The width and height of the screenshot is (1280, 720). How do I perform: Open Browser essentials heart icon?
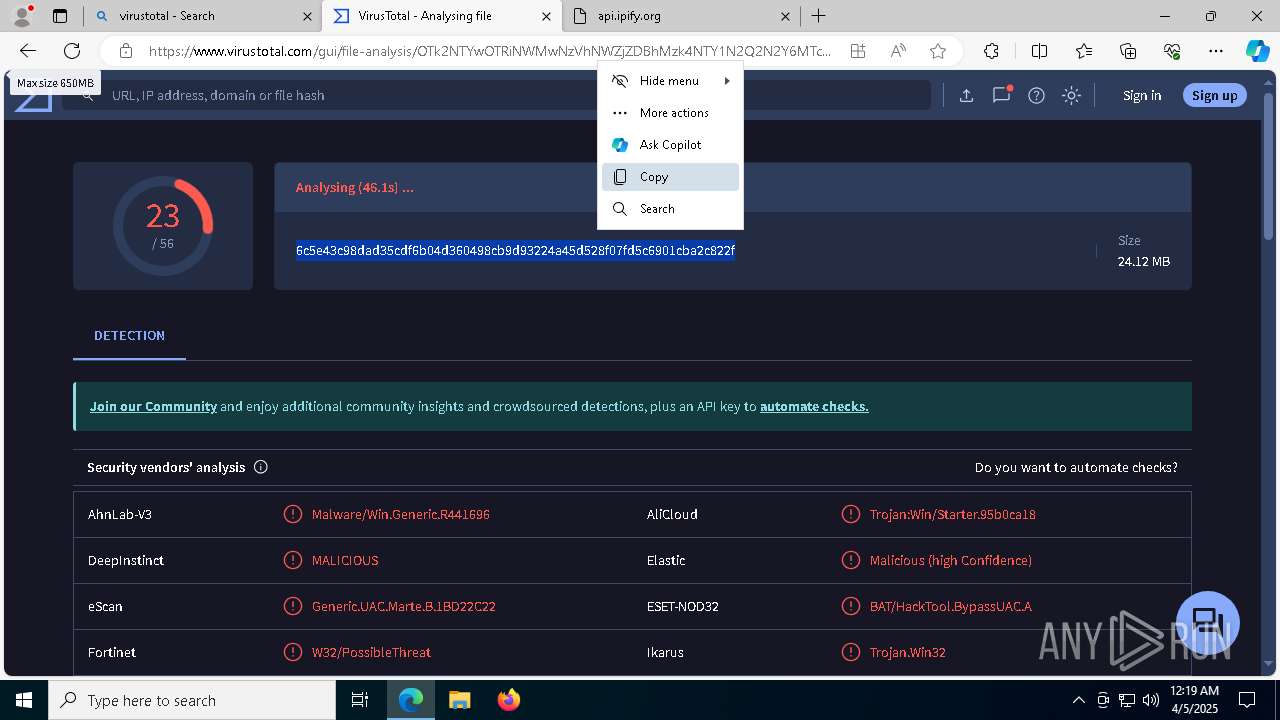pyautogui.click(x=1172, y=51)
